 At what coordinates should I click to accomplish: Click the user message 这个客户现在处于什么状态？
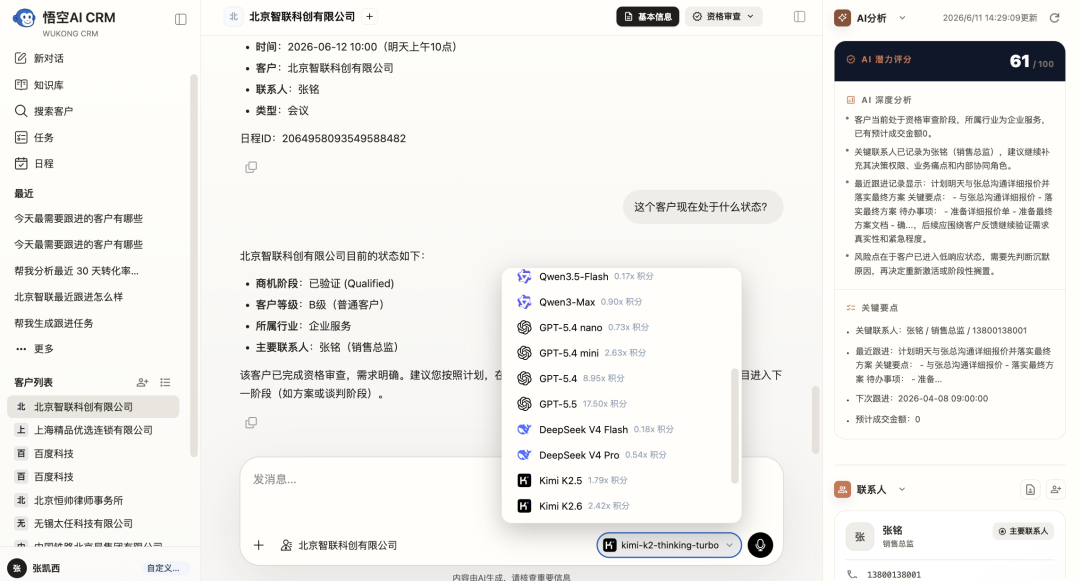[x=703, y=207]
